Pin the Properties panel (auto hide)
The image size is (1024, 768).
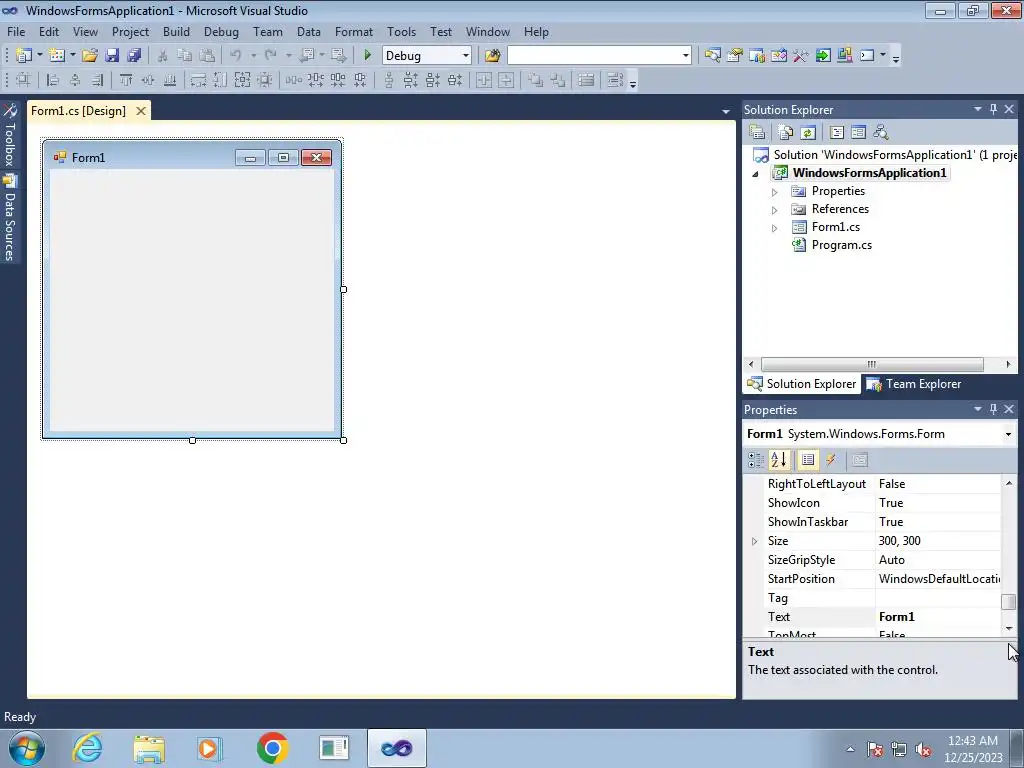[x=993, y=409]
